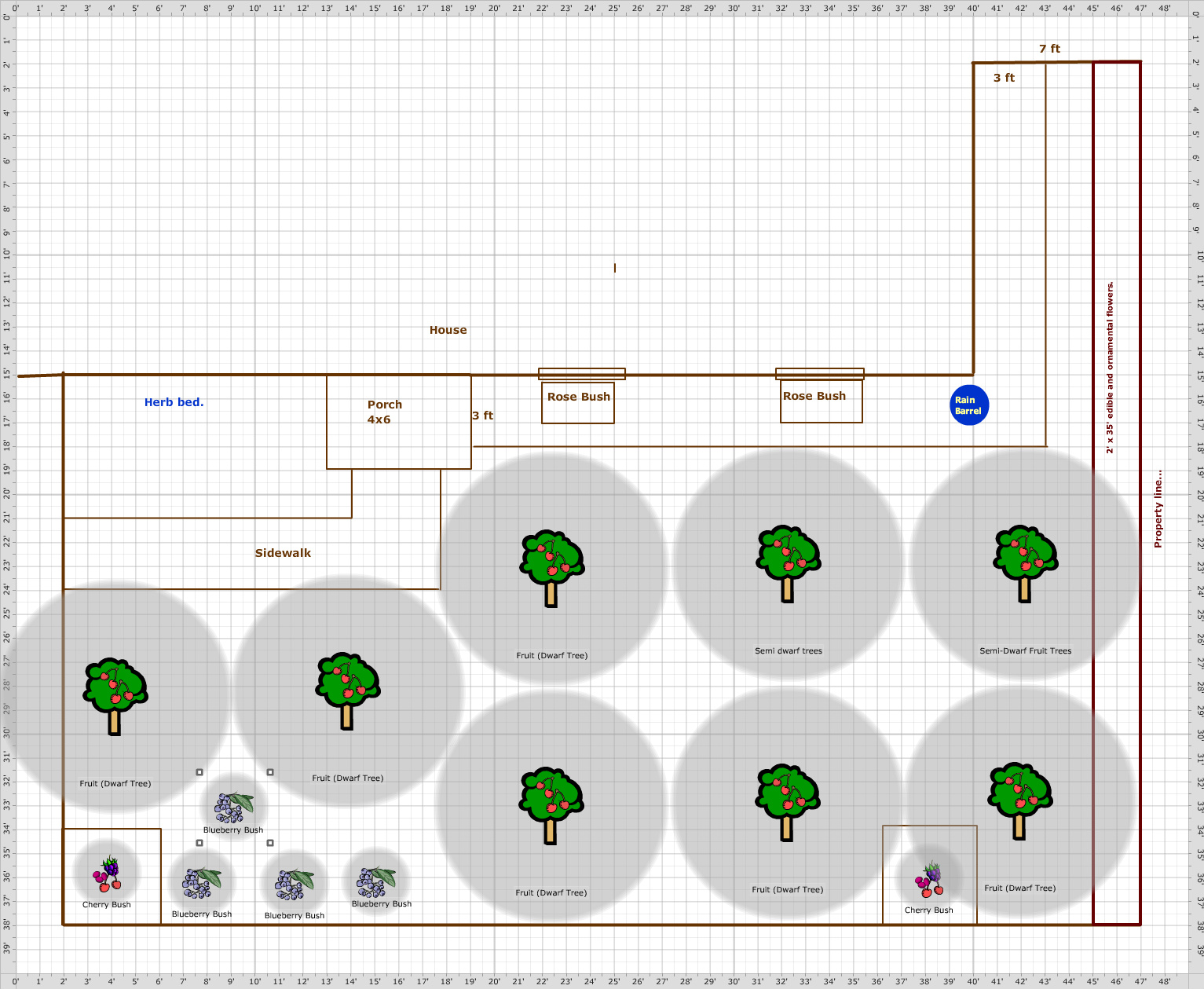Select the Cherry Bush icon near the bottom-right box

click(x=929, y=880)
